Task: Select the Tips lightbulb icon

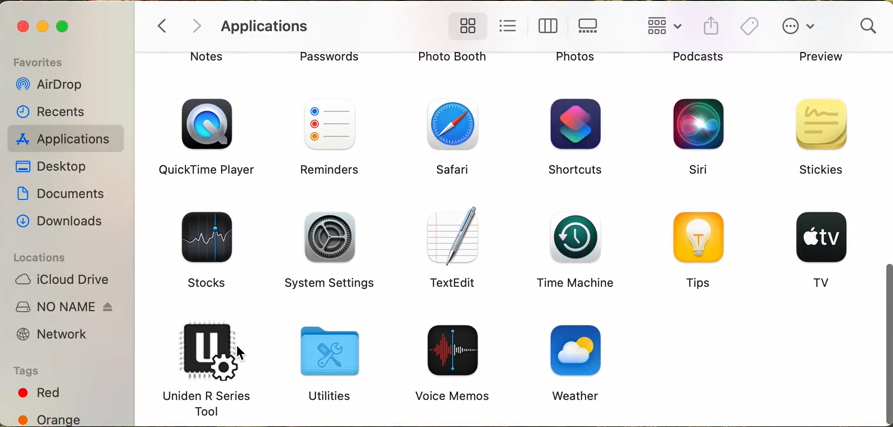Action: pos(698,237)
